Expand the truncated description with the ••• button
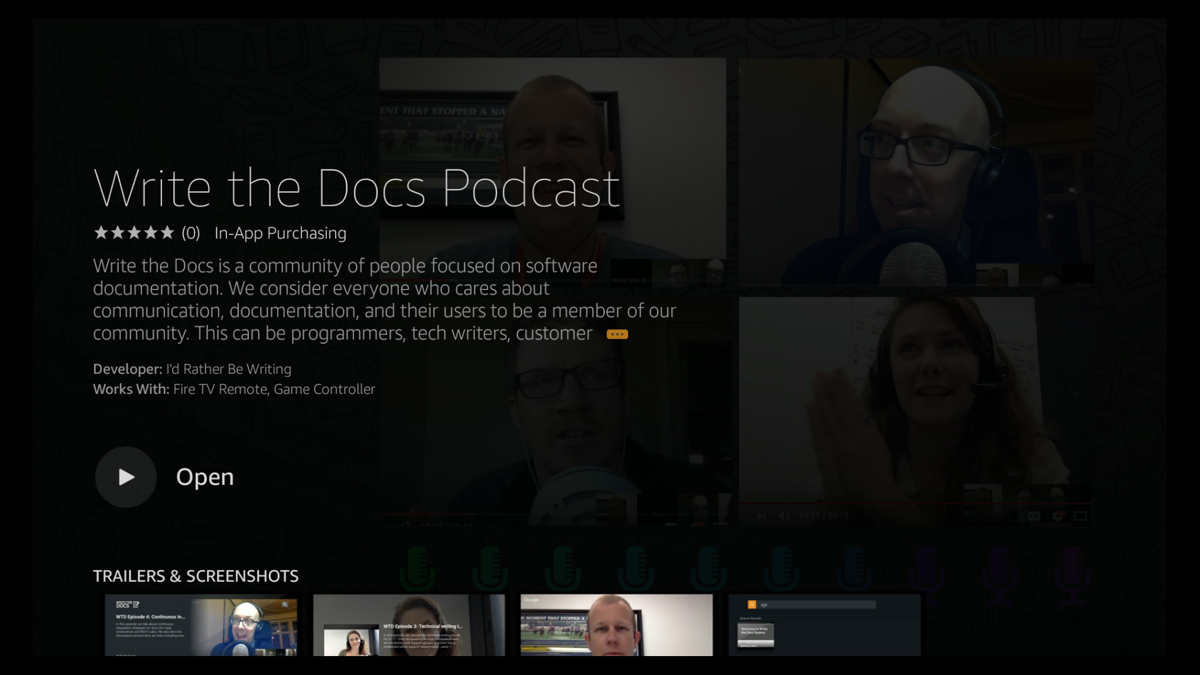 coord(616,333)
